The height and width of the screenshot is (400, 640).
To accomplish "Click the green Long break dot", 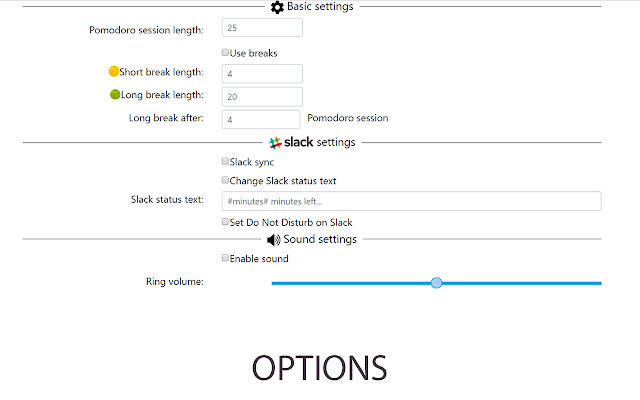I will pyautogui.click(x=115, y=95).
